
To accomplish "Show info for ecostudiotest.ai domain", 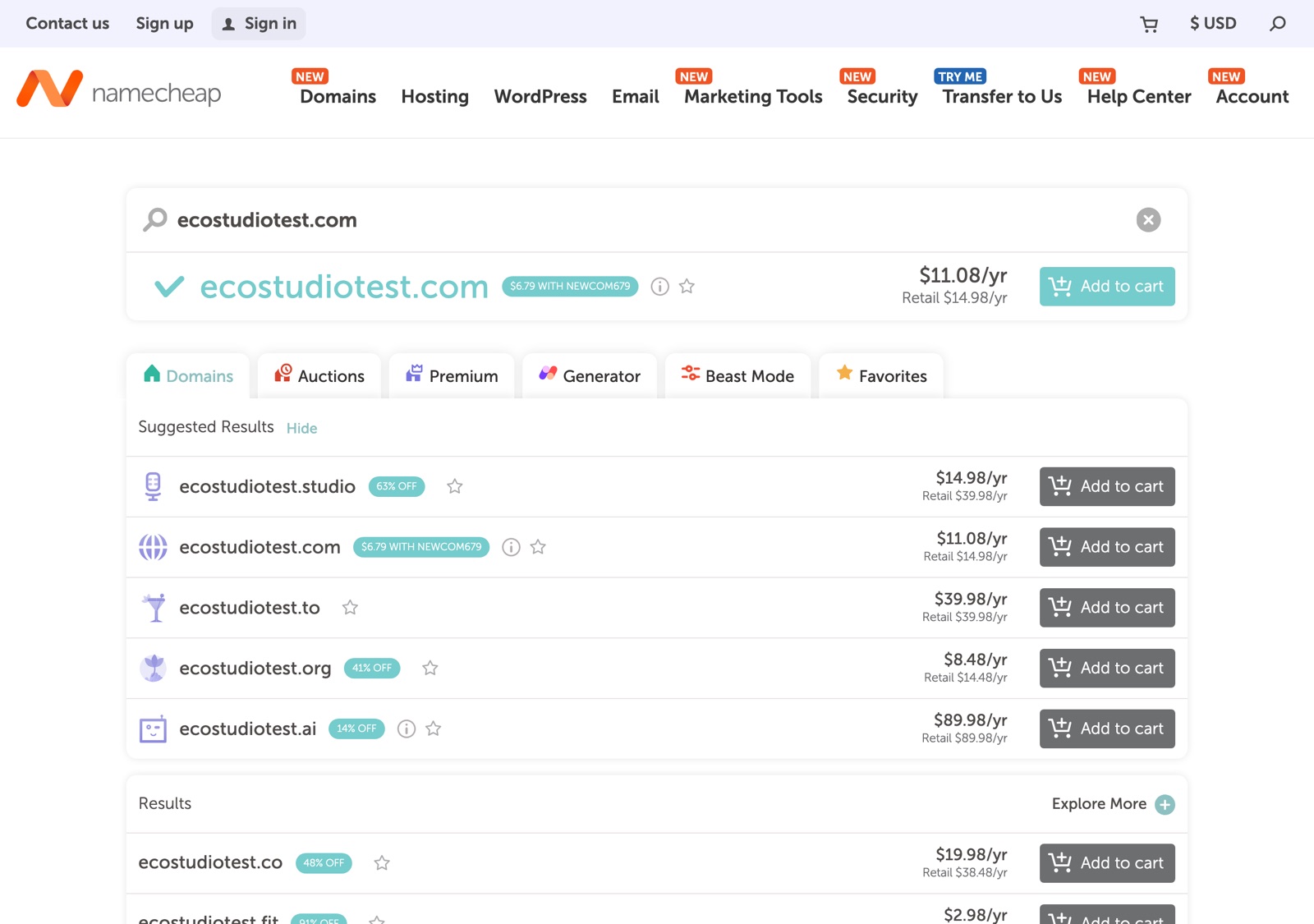I will (x=406, y=729).
